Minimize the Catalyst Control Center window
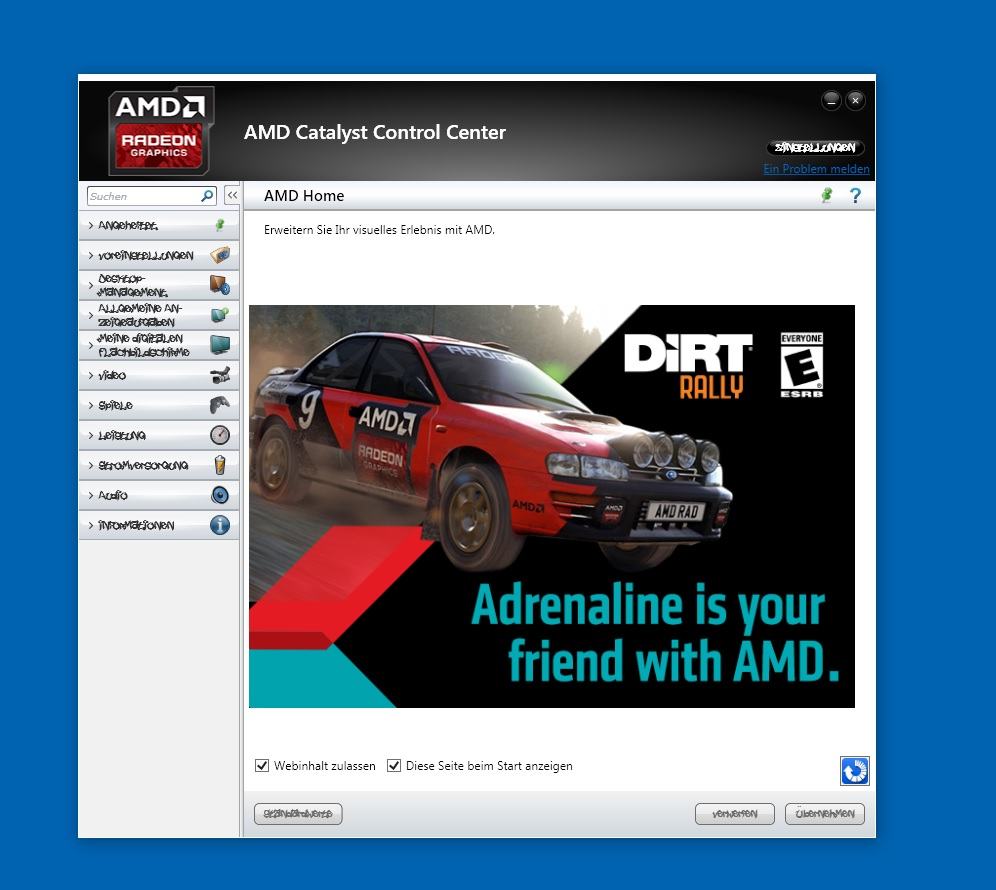 tap(831, 100)
